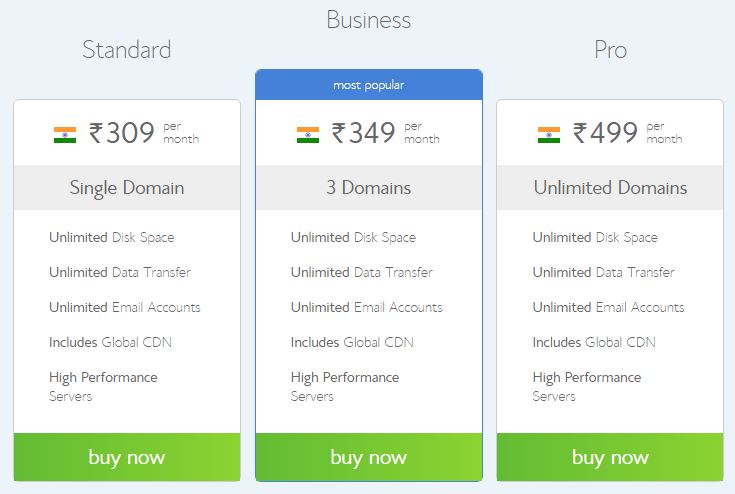The height and width of the screenshot is (494, 735).
Task: Click Unlimited Disk Space in Standard plan
Action: coord(112,237)
